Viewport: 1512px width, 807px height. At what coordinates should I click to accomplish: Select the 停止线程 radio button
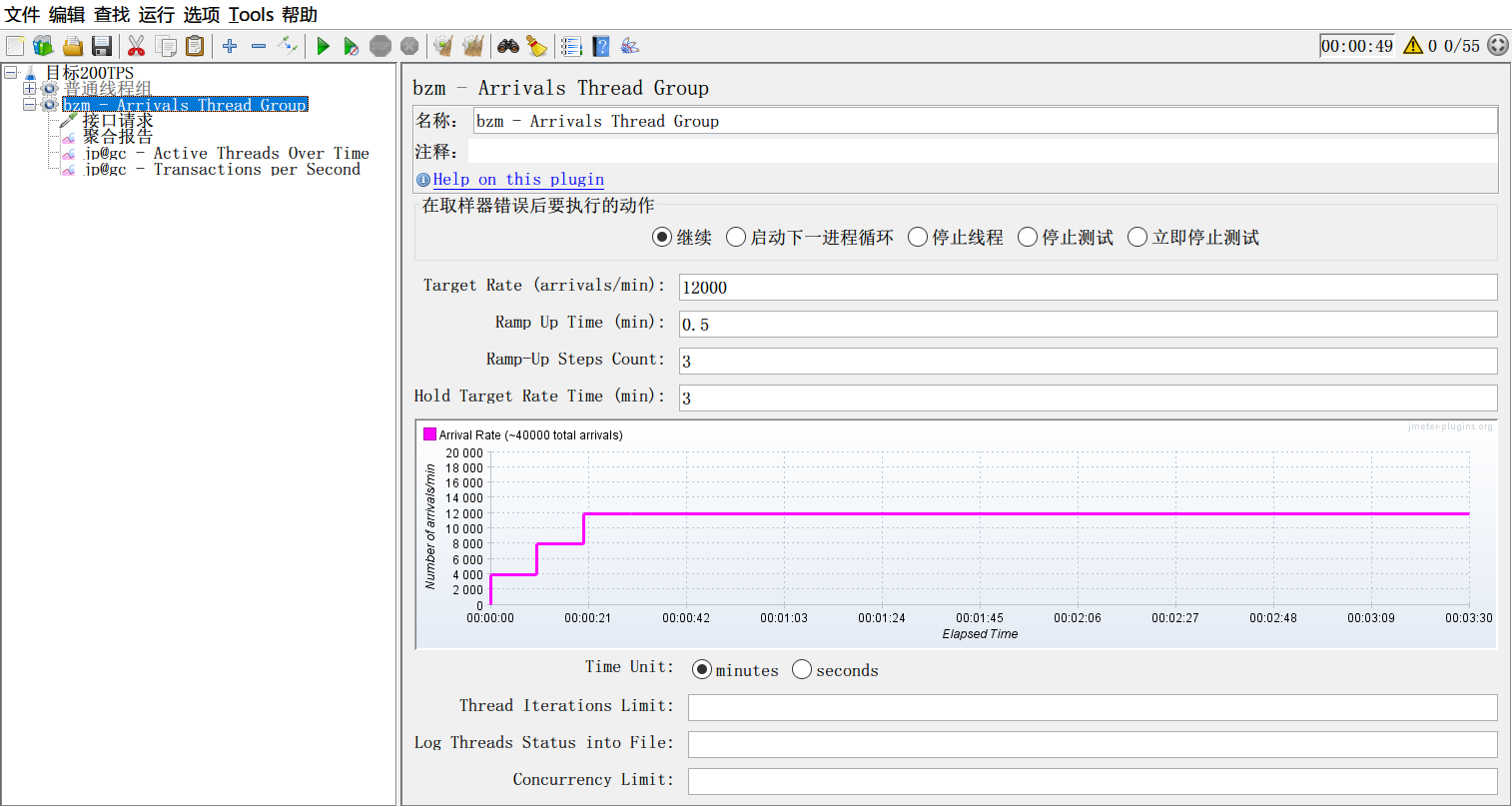918,238
